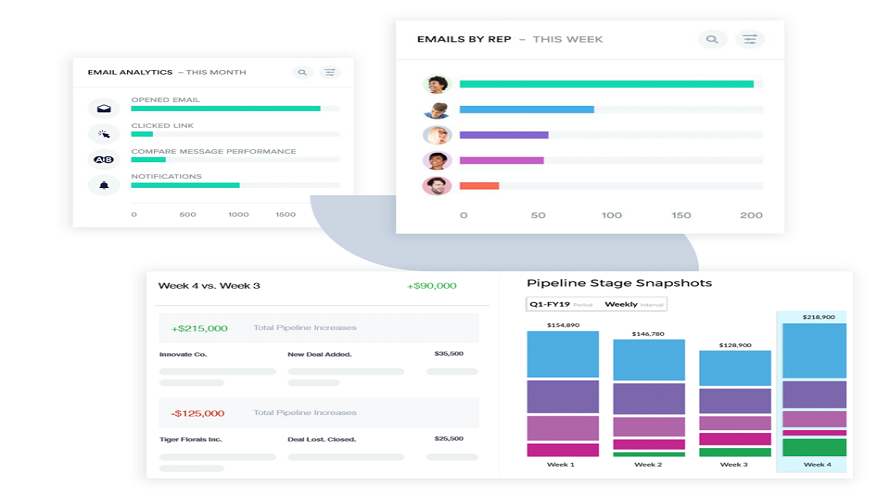
Task: Click the first rep avatar with the green bar
Action: pyautogui.click(x=436, y=84)
